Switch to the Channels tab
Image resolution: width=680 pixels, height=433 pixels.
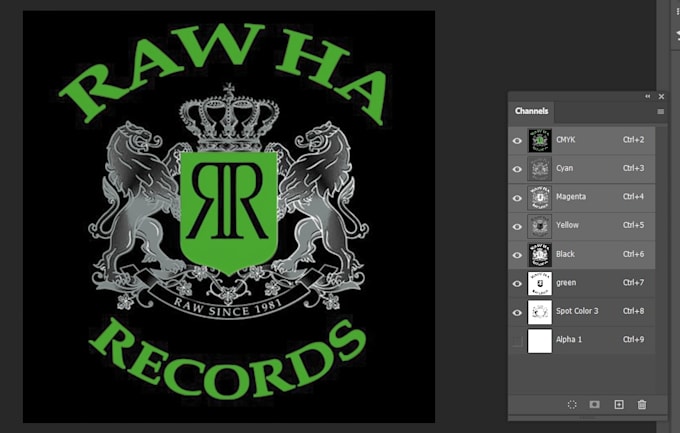531,111
